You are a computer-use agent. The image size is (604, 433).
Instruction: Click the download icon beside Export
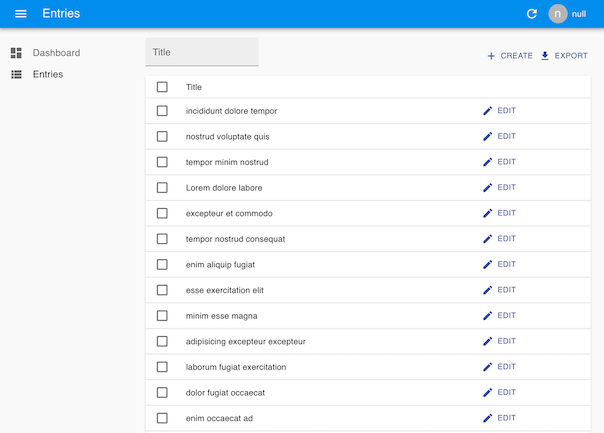[545, 56]
